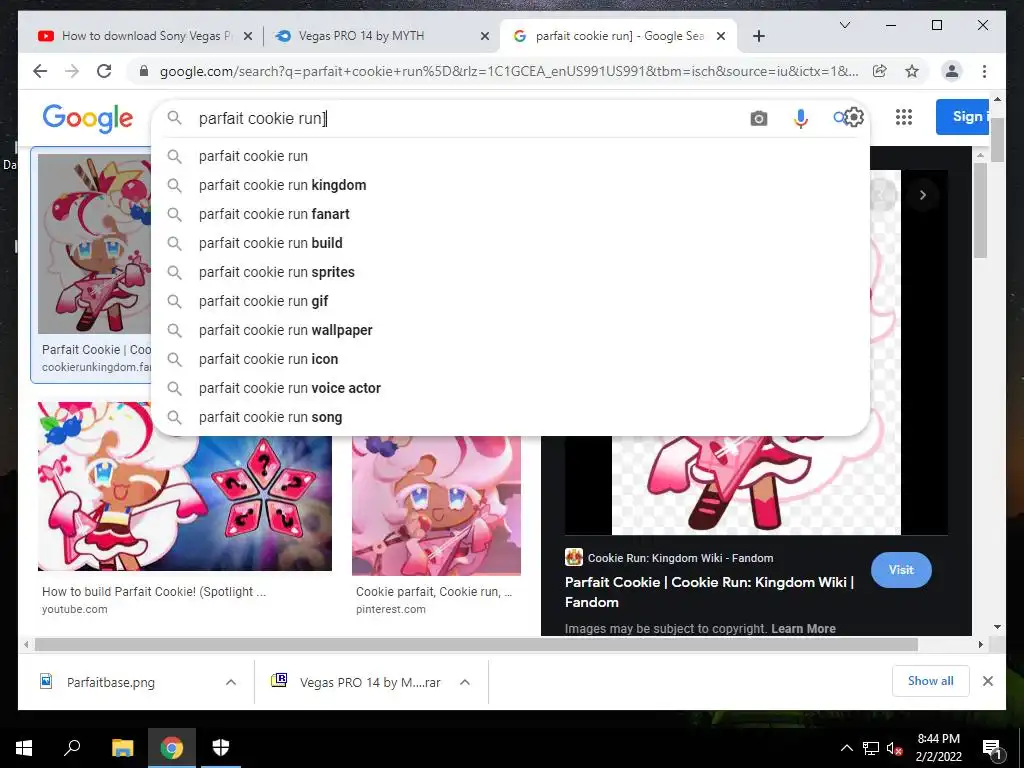The width and height of the screenshot is (1024, 768).
Task: Open the Google apps grid
Action: [x=904, y=117]
